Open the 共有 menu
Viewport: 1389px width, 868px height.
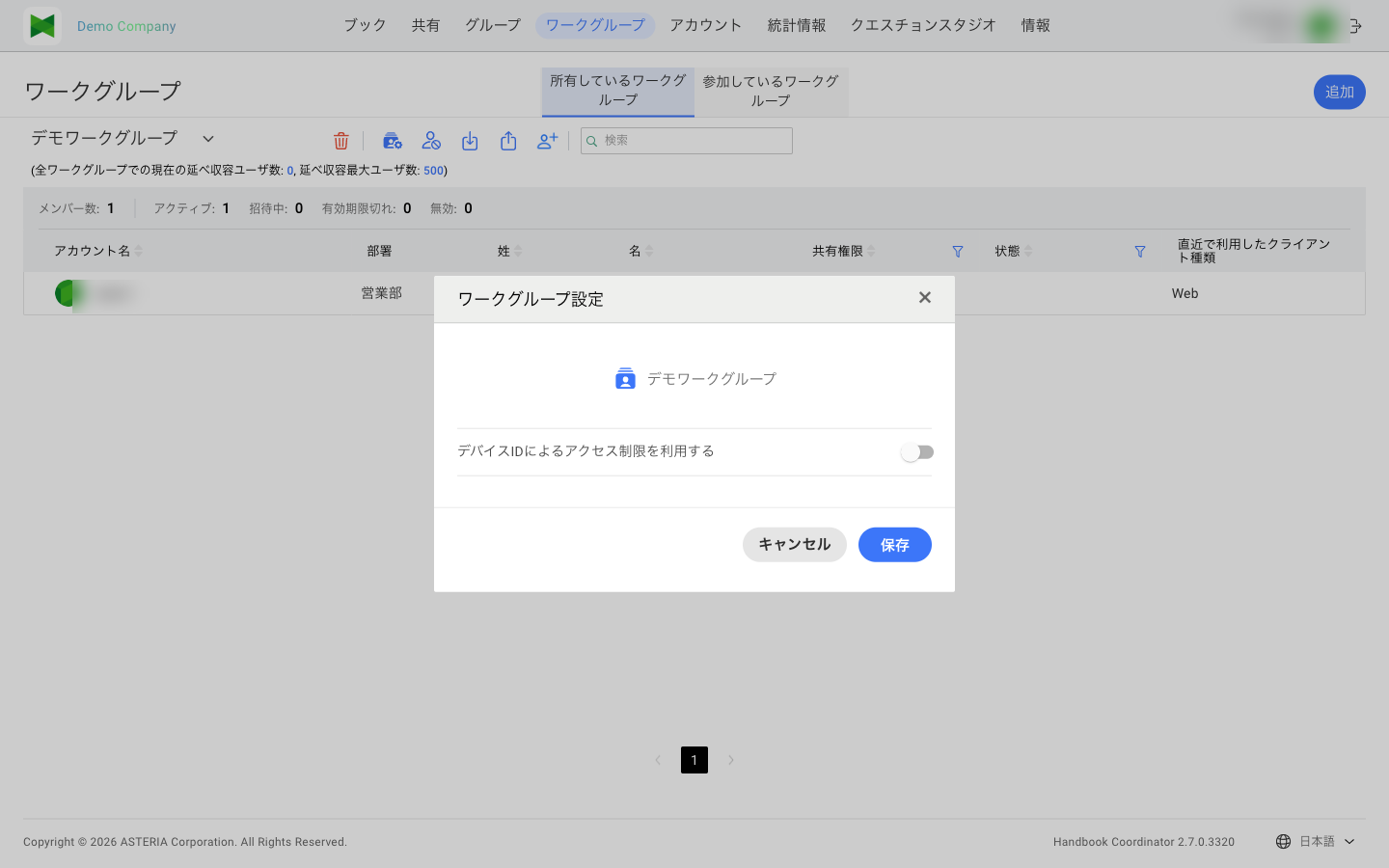click(425, 25)
